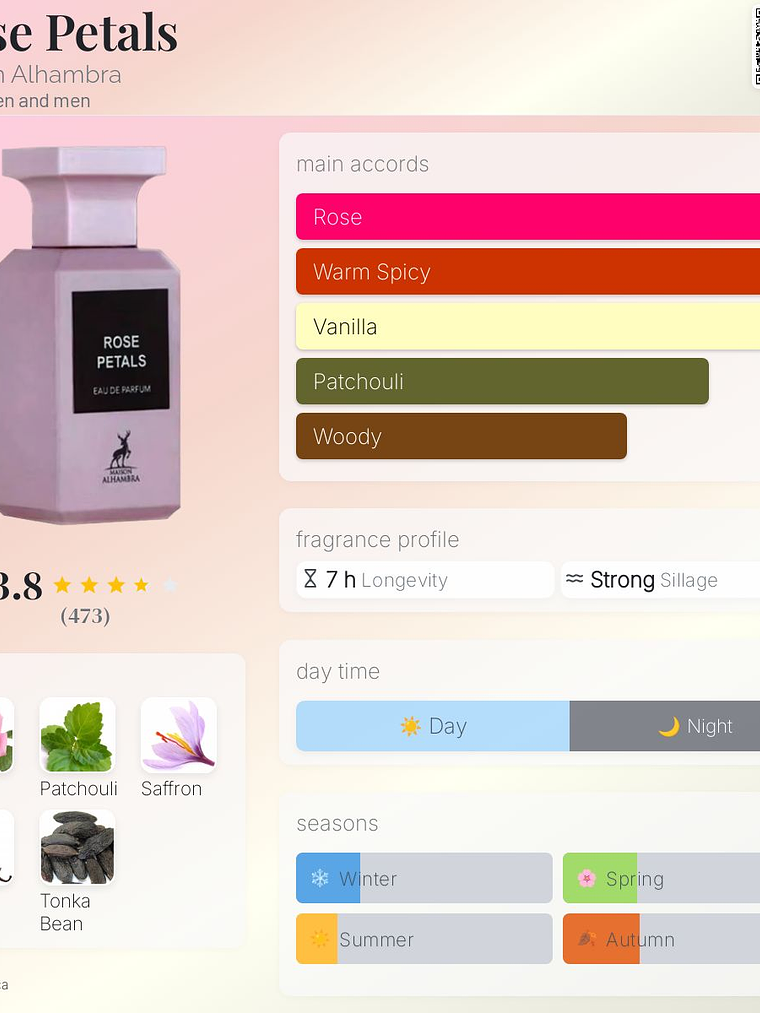Click the Rose Petals bottle image
The height and width of the screenshot is (1013, 760).
click(90, 335)
